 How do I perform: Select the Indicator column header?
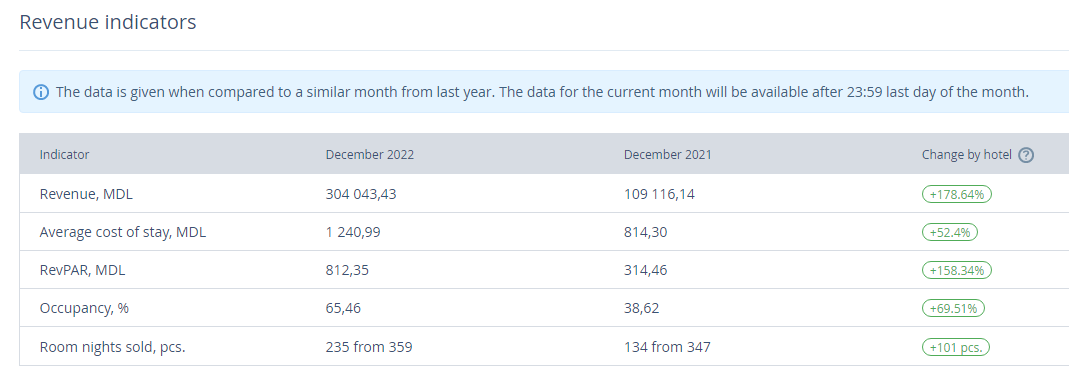point(64,155)
